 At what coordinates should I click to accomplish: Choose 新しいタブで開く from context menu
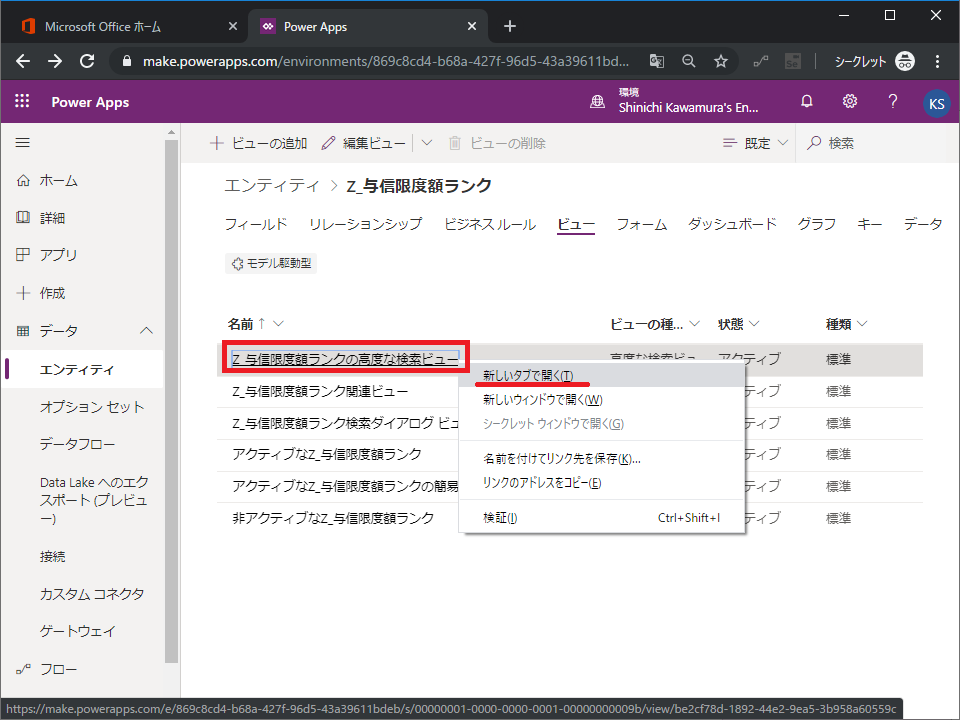(x=527, y=375)
